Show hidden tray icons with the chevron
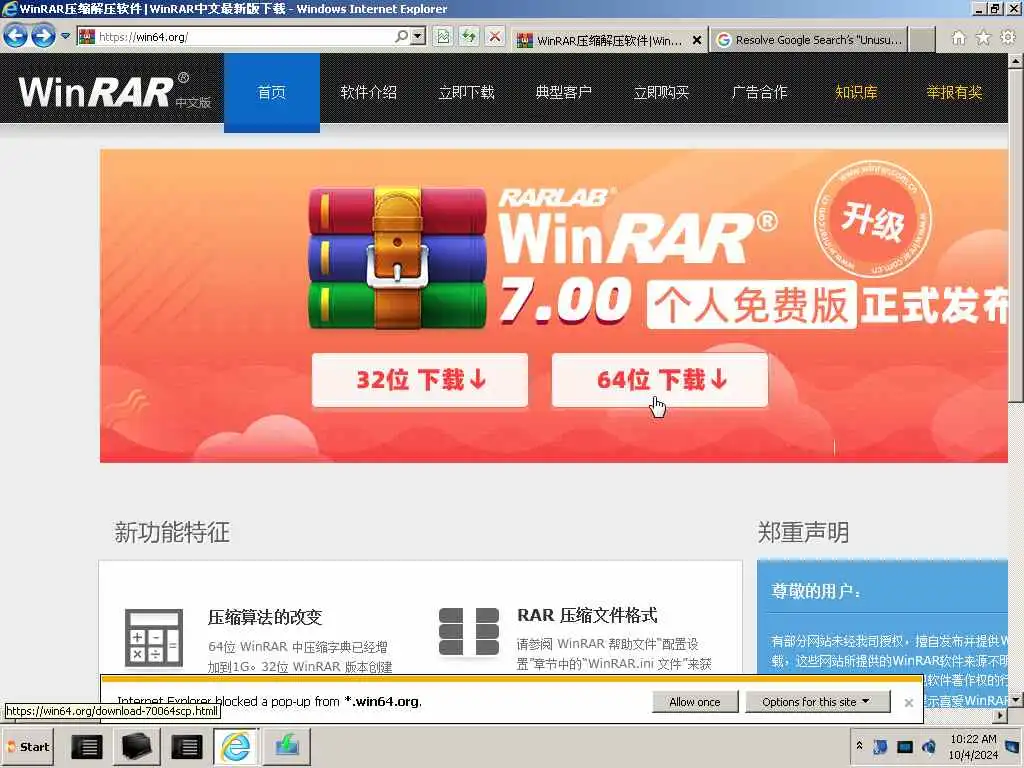The width and height of the screenshot is (1024, 768). click(859, 746)
